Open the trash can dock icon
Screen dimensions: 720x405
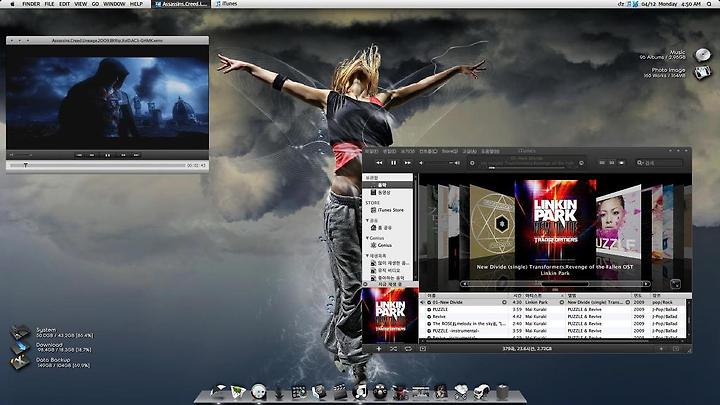click(x=503, y=392)
